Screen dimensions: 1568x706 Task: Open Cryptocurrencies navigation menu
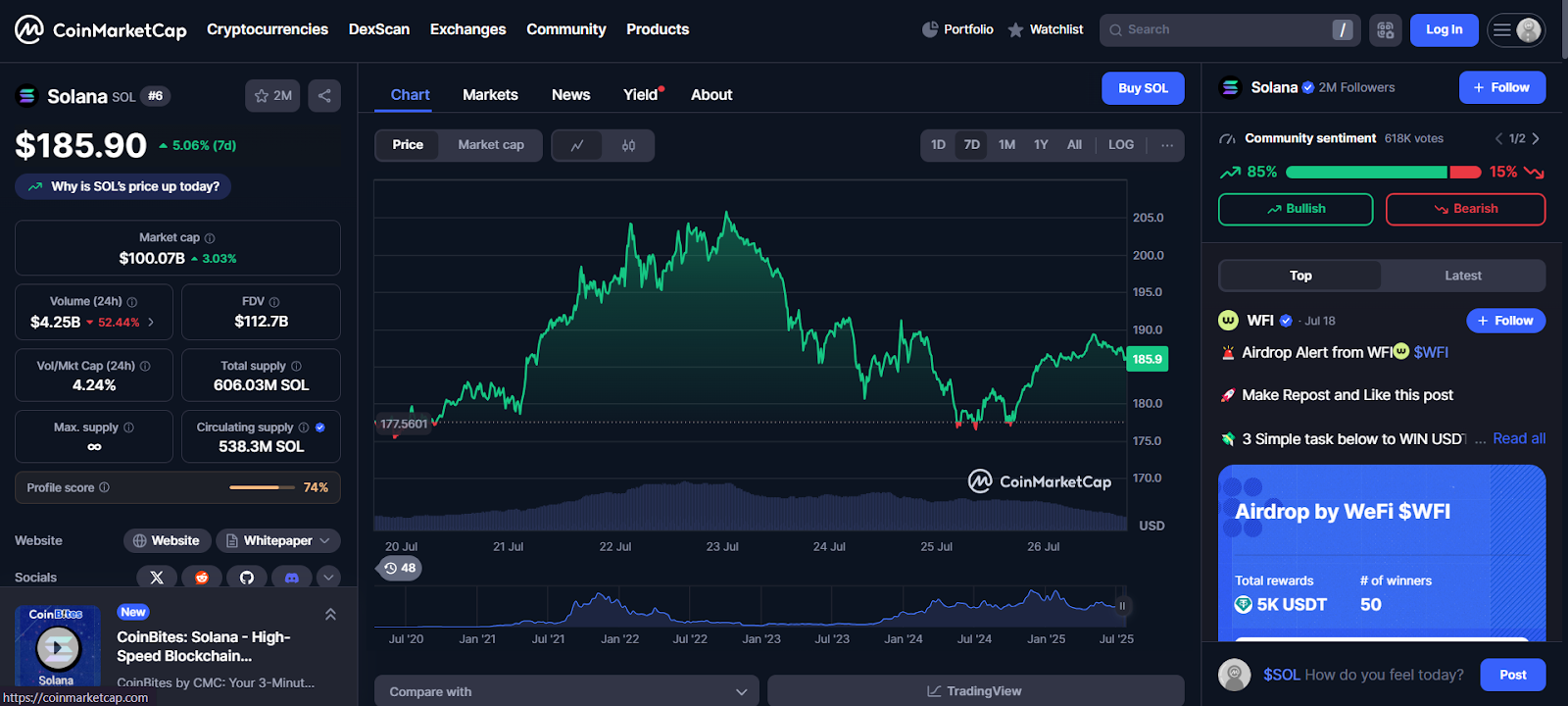(268, 29)
